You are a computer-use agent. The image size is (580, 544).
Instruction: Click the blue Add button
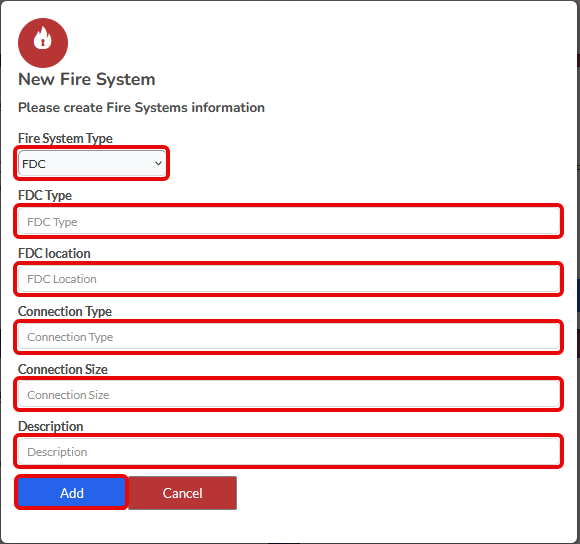point(72,493)
